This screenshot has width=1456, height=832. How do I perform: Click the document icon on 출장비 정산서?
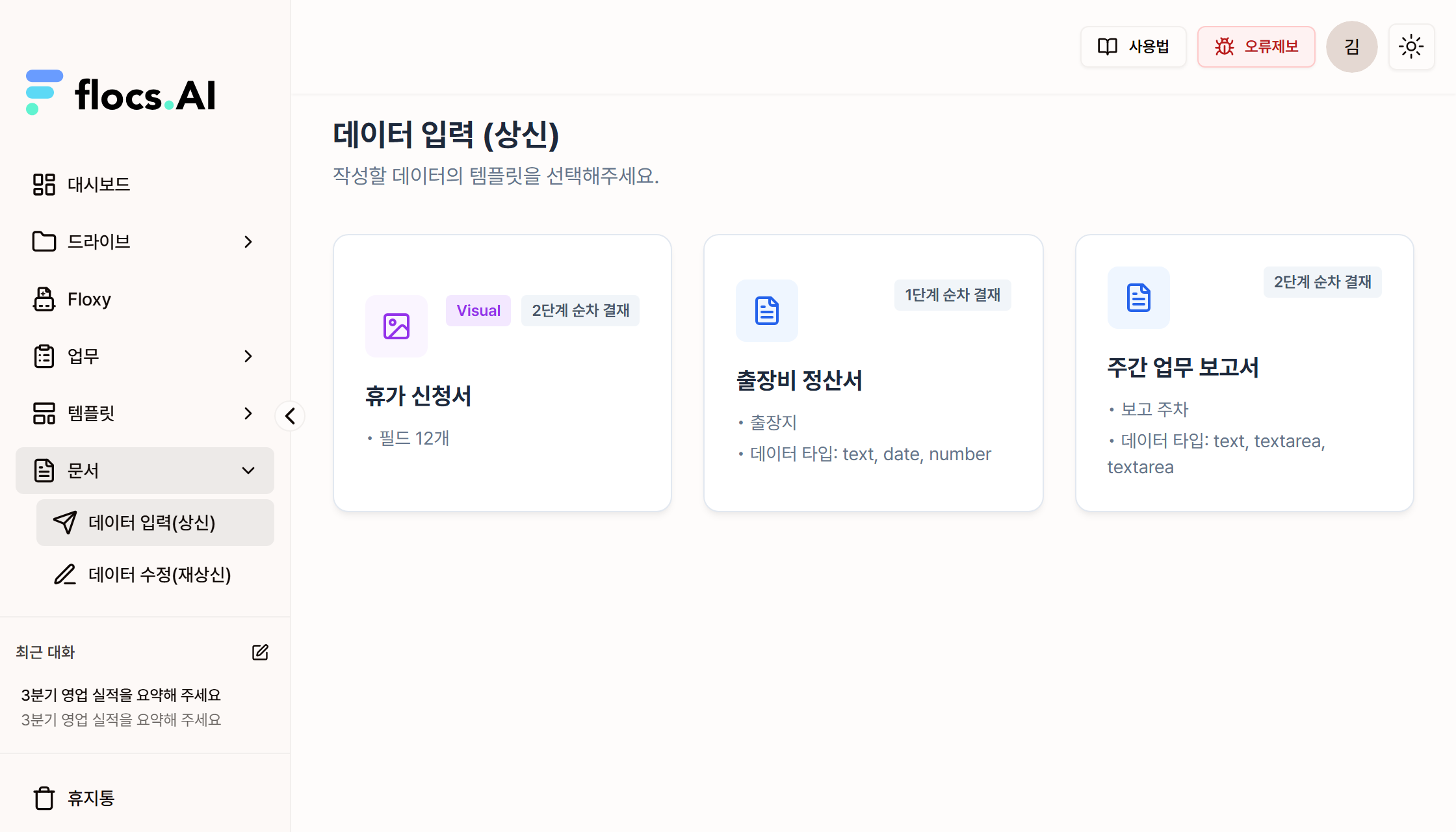coord(767,311)
